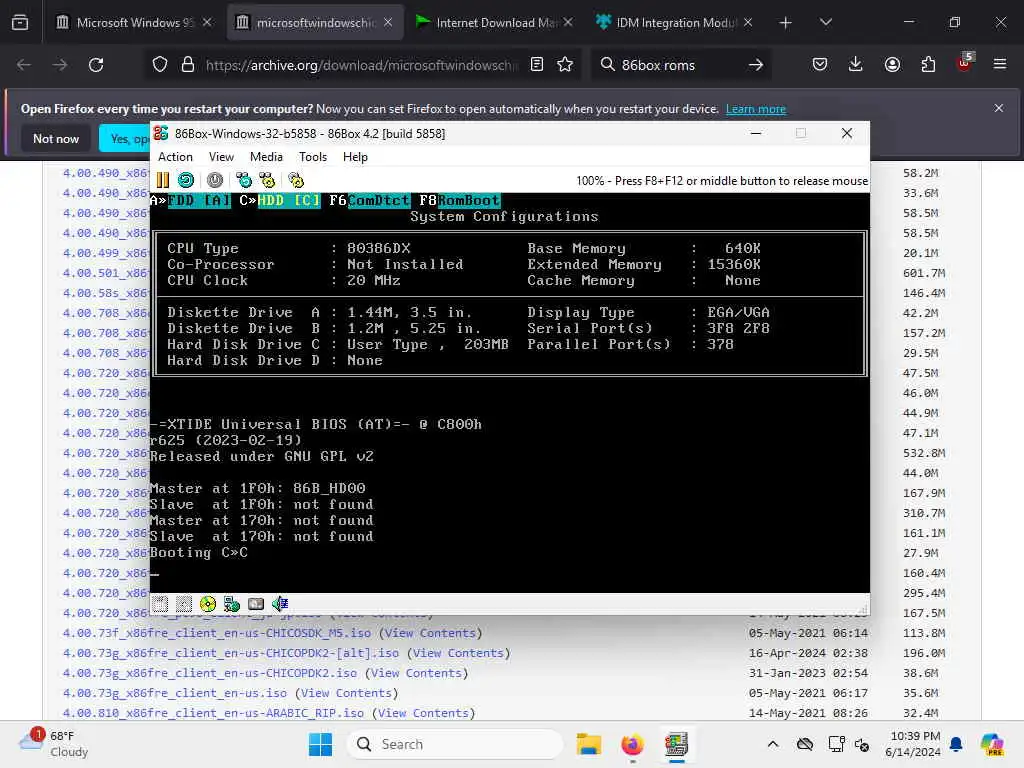The width and height of the screenshot is (1024, 768).
Task: Go back to previous page
Action: point(24,65)
